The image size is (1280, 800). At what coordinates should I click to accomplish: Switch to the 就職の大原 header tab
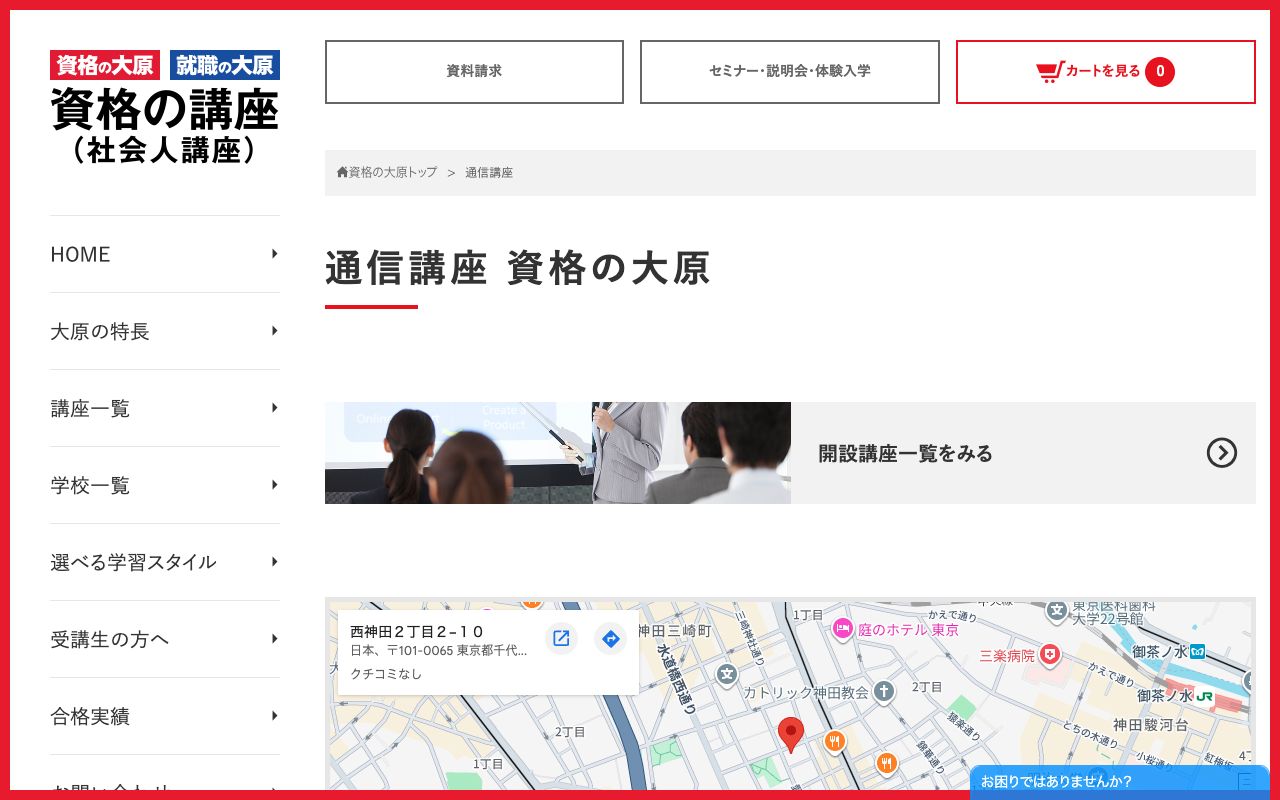click(x=225, y=64)
